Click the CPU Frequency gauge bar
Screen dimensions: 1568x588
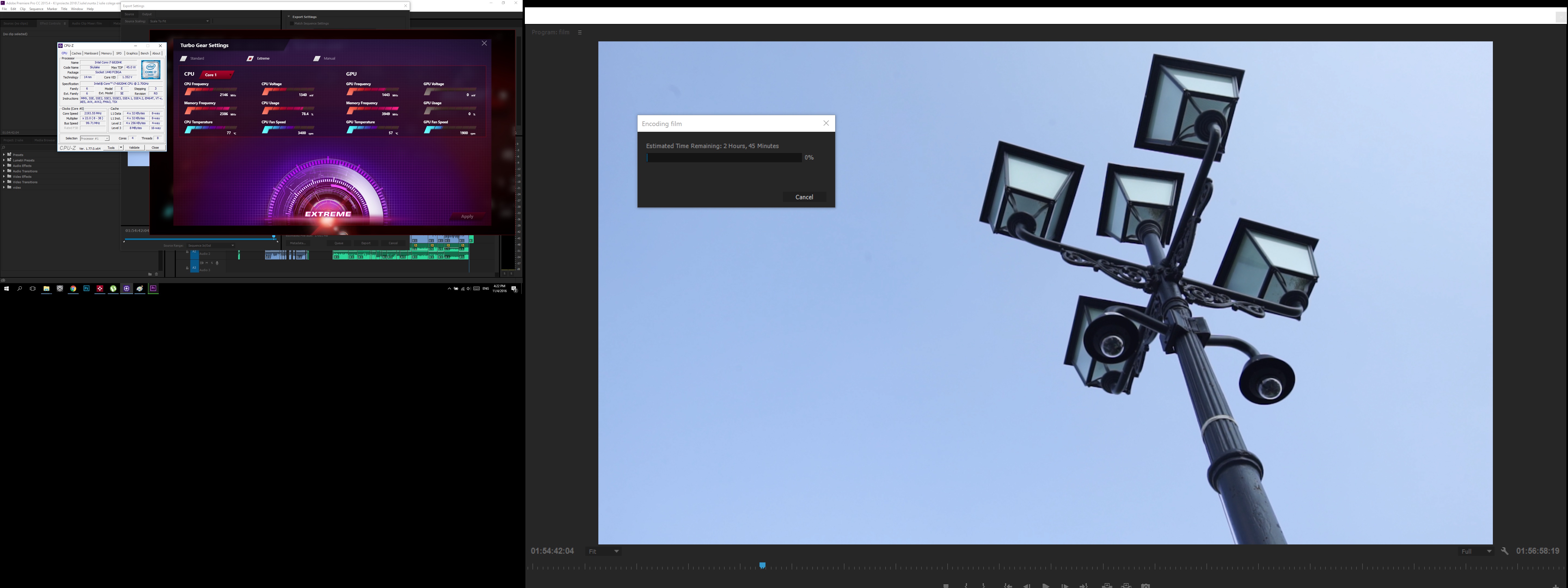click(x=211, y=91)
